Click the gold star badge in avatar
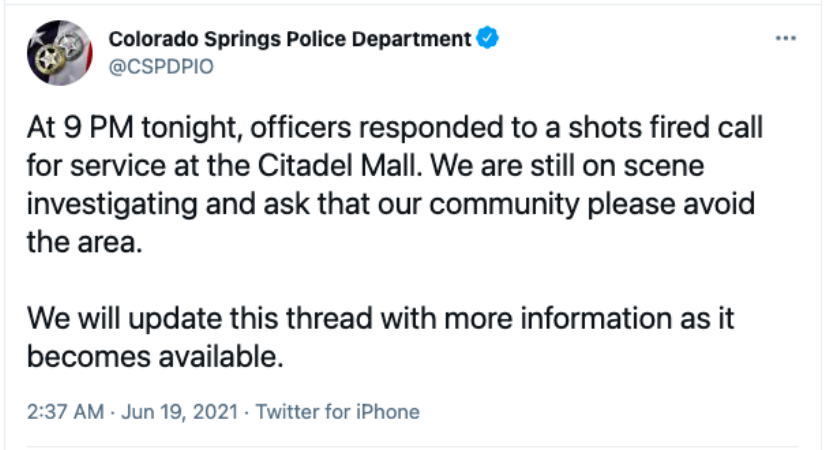This screenshot has height=450, width=826. 49,59
